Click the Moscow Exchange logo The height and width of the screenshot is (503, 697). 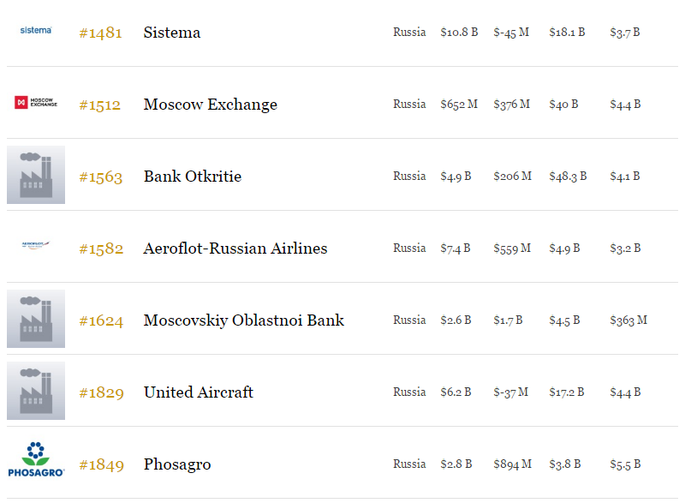(x=36, y=103)
